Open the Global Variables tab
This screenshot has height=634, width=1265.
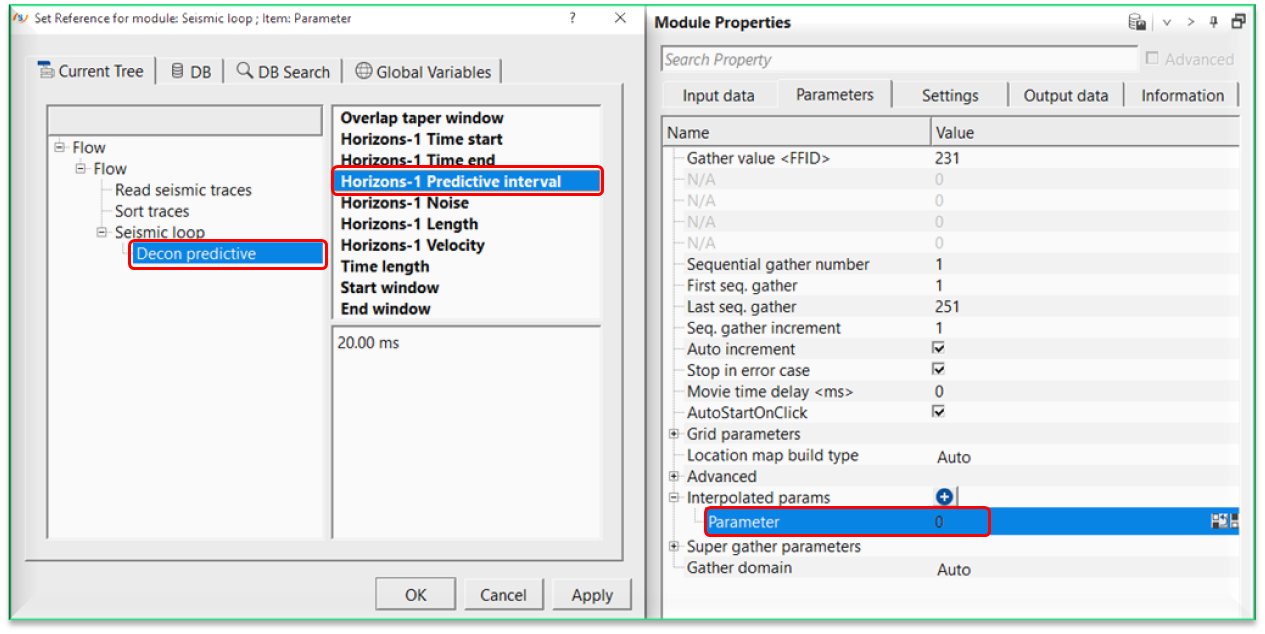pyautogui.click(x=423, y=71)
